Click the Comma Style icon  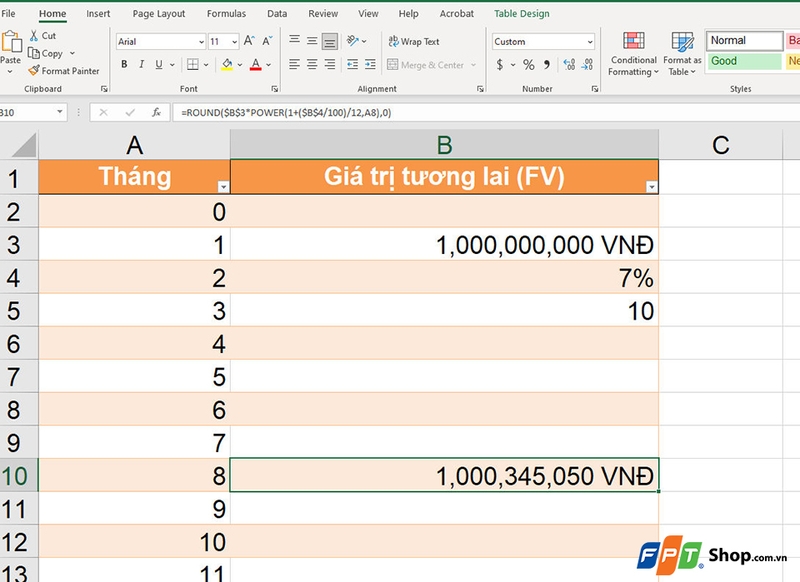pos(546,64)
